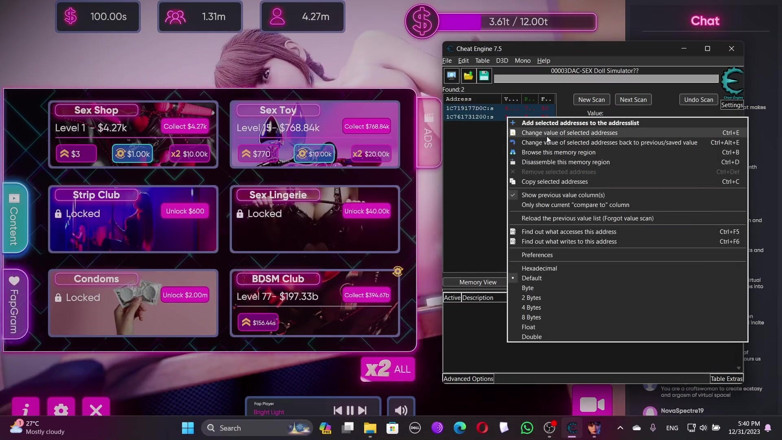782x440 pixels.
Task: Open the Edit menu in Cheat Engine
Action: pos(463,60)
